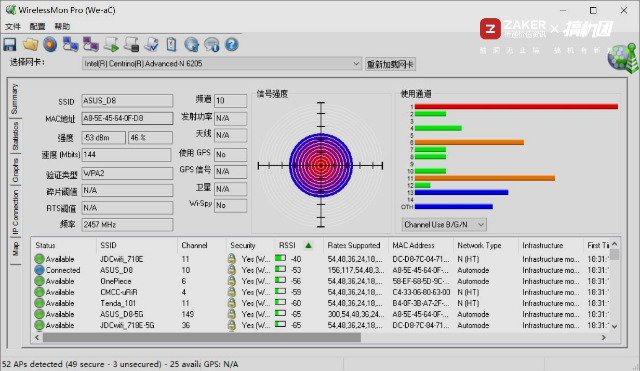Click the blue channel 13 usage bar
This screenshot has width=640, height=371.
pyautogui.click(x=461, y=192)
